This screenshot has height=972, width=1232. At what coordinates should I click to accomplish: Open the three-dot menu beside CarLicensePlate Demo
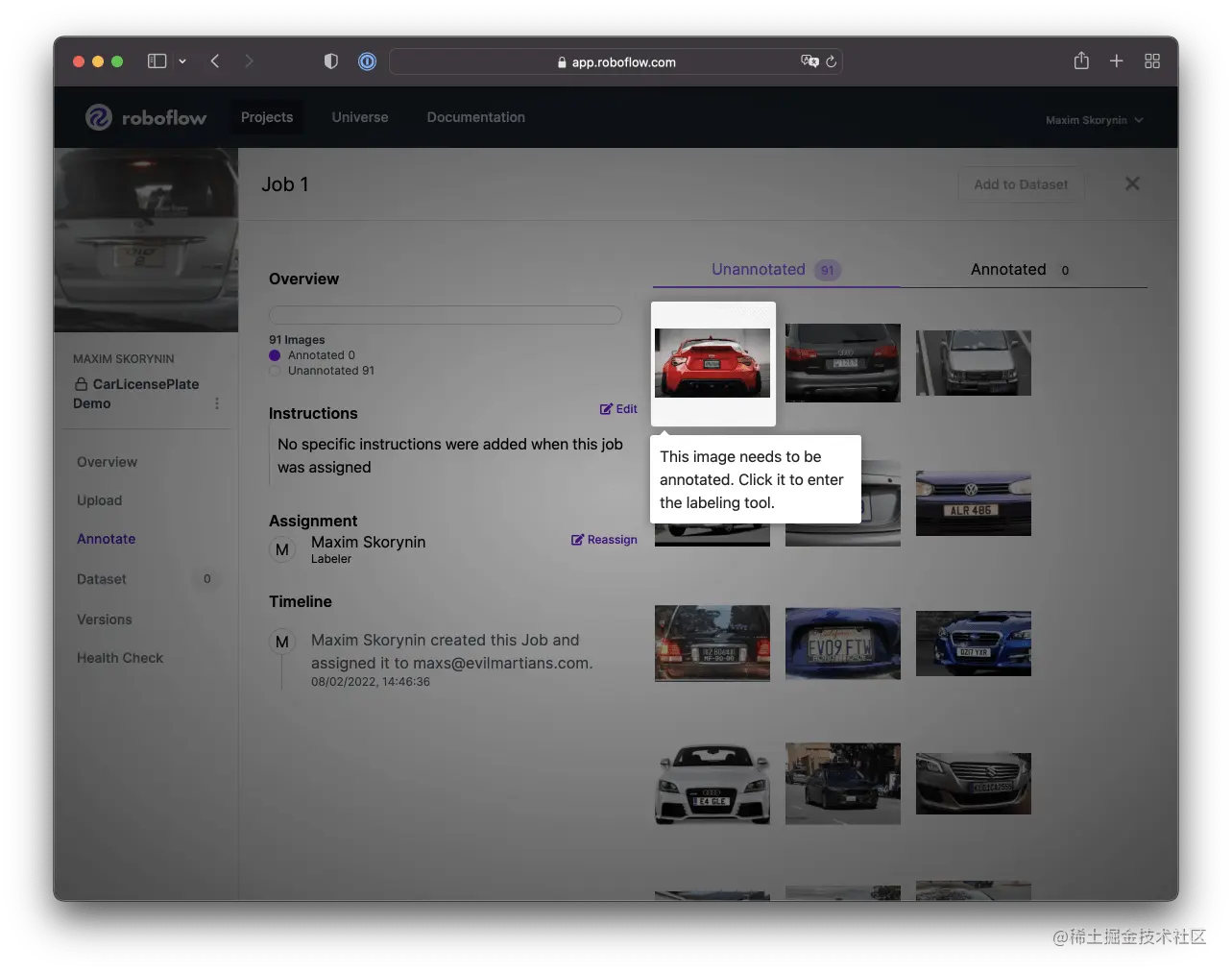click(x=217, y=403)
